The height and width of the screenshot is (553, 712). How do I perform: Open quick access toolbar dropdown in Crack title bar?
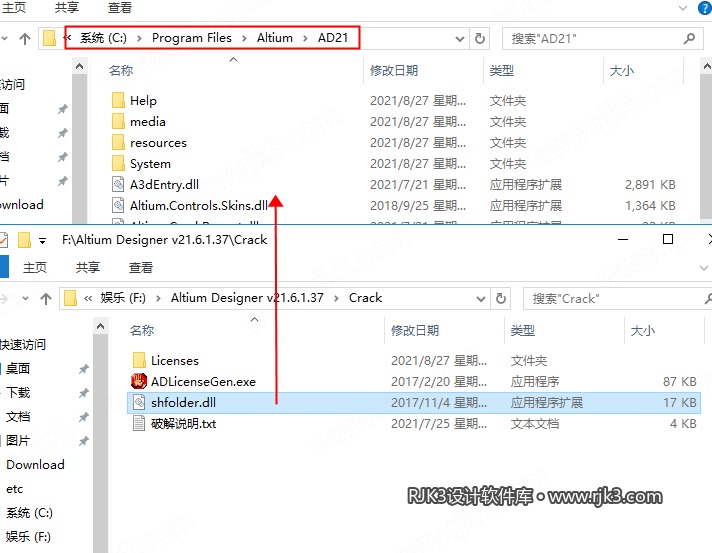point(42,241)
